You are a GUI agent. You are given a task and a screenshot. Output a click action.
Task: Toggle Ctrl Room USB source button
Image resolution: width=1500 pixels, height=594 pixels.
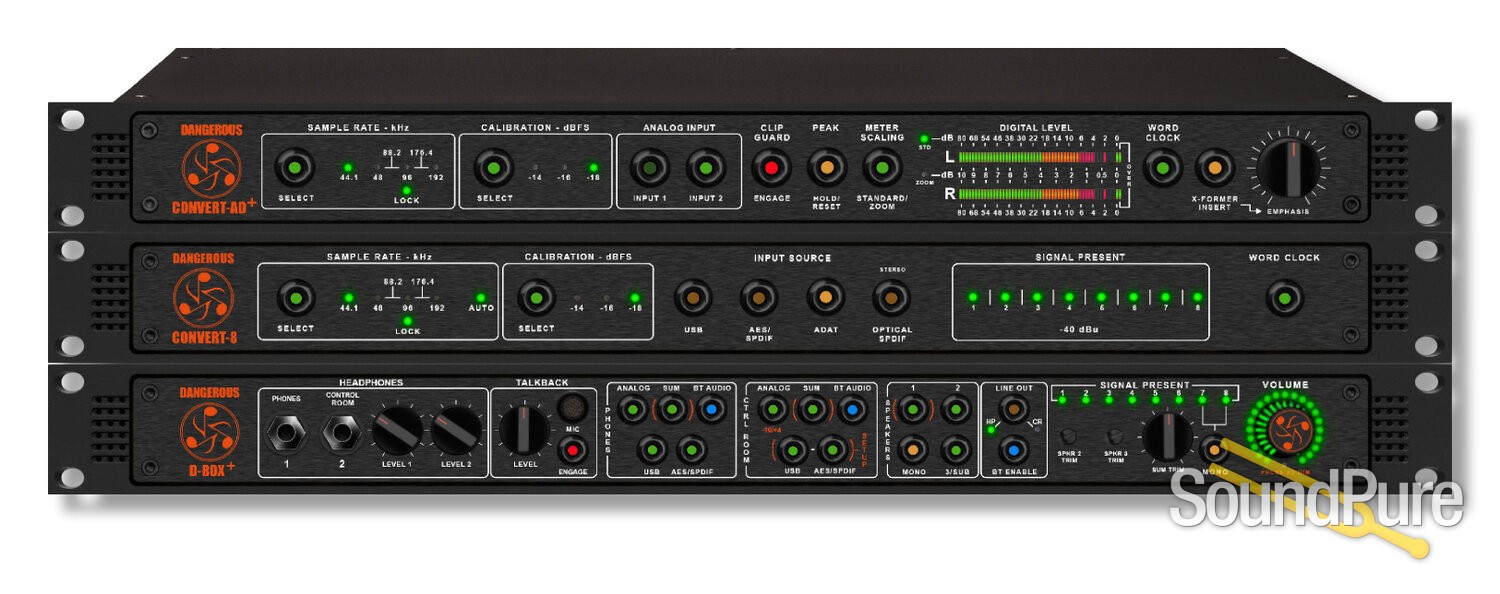pyautogui.click(x=792, y=449)
